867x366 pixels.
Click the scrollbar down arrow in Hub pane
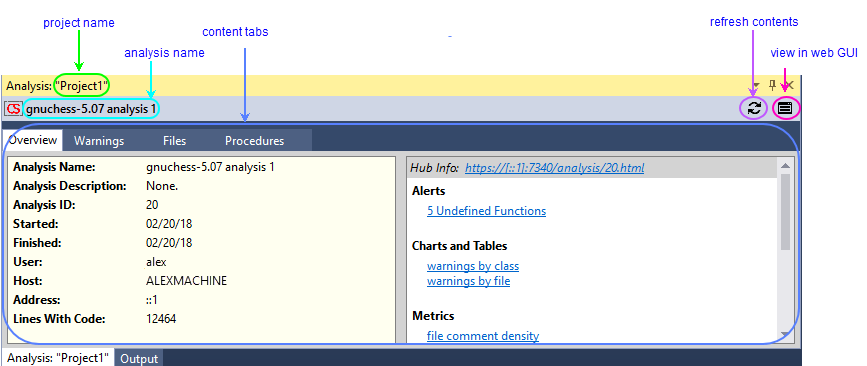785,334
